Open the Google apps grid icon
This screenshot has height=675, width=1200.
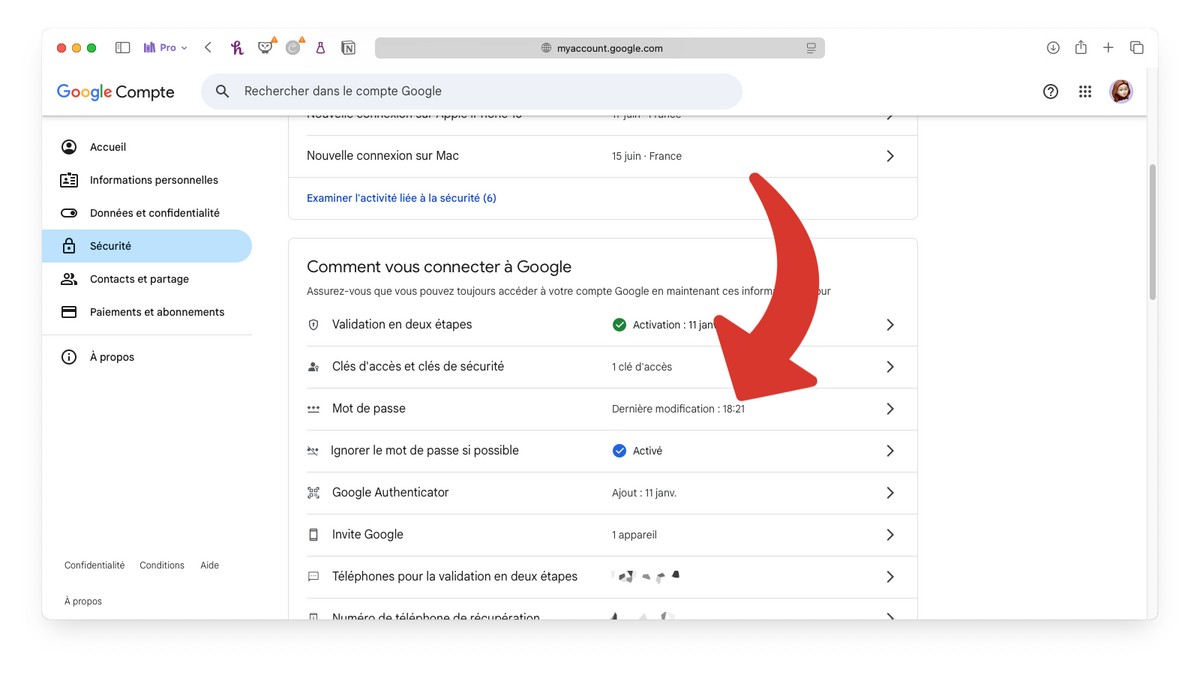pyautogui.click(x=1085, y=92)
